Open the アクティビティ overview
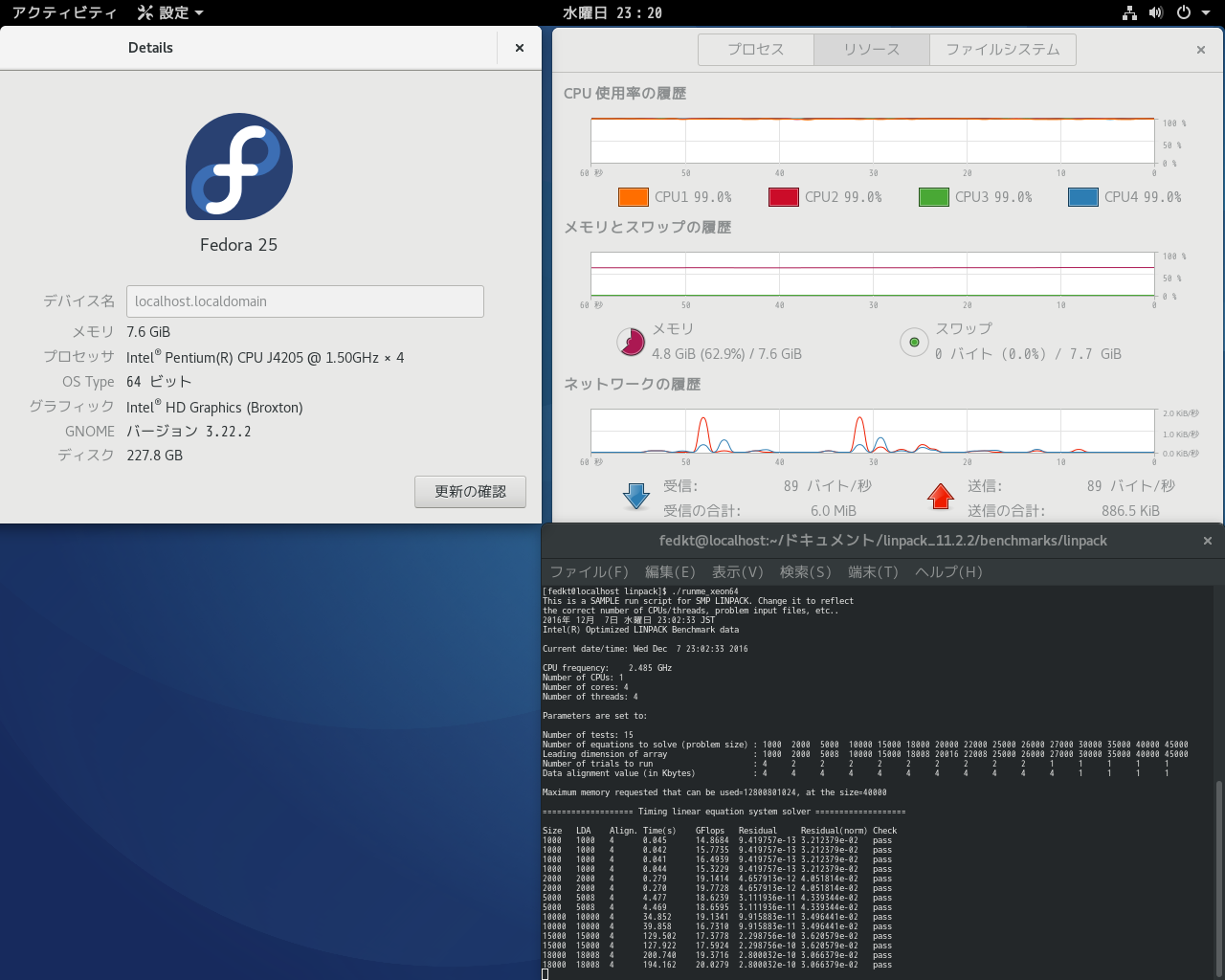1225x980 pixels. click(x=64, y=12)
